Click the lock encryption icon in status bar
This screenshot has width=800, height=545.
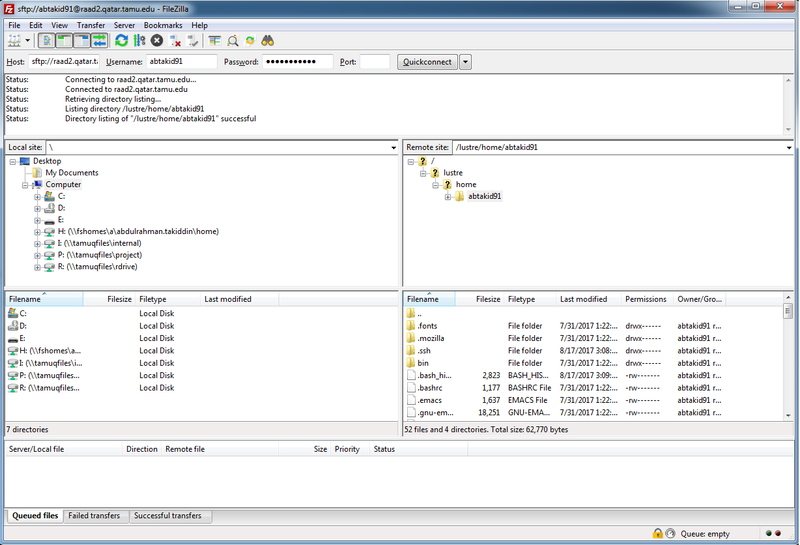657,534
